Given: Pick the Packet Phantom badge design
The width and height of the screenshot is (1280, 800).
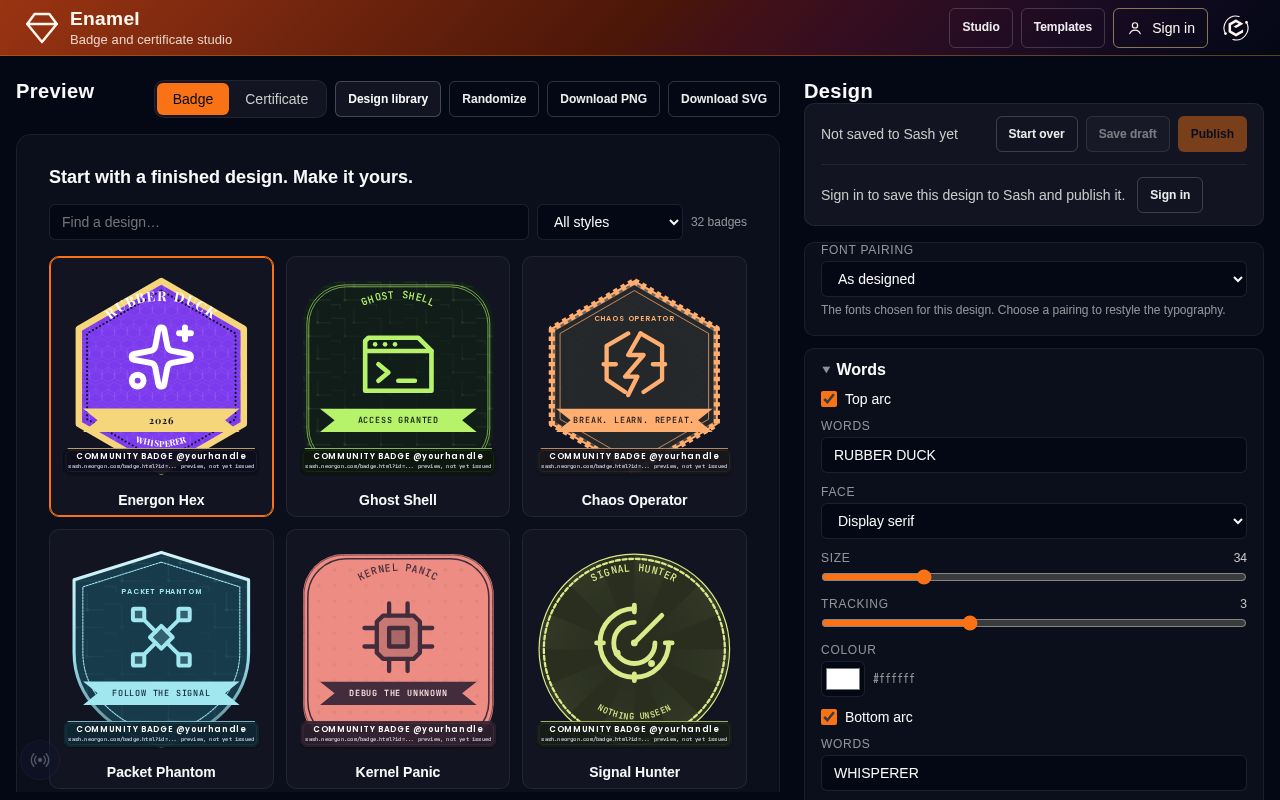Looking at the screenshot, I should (161, 659).
